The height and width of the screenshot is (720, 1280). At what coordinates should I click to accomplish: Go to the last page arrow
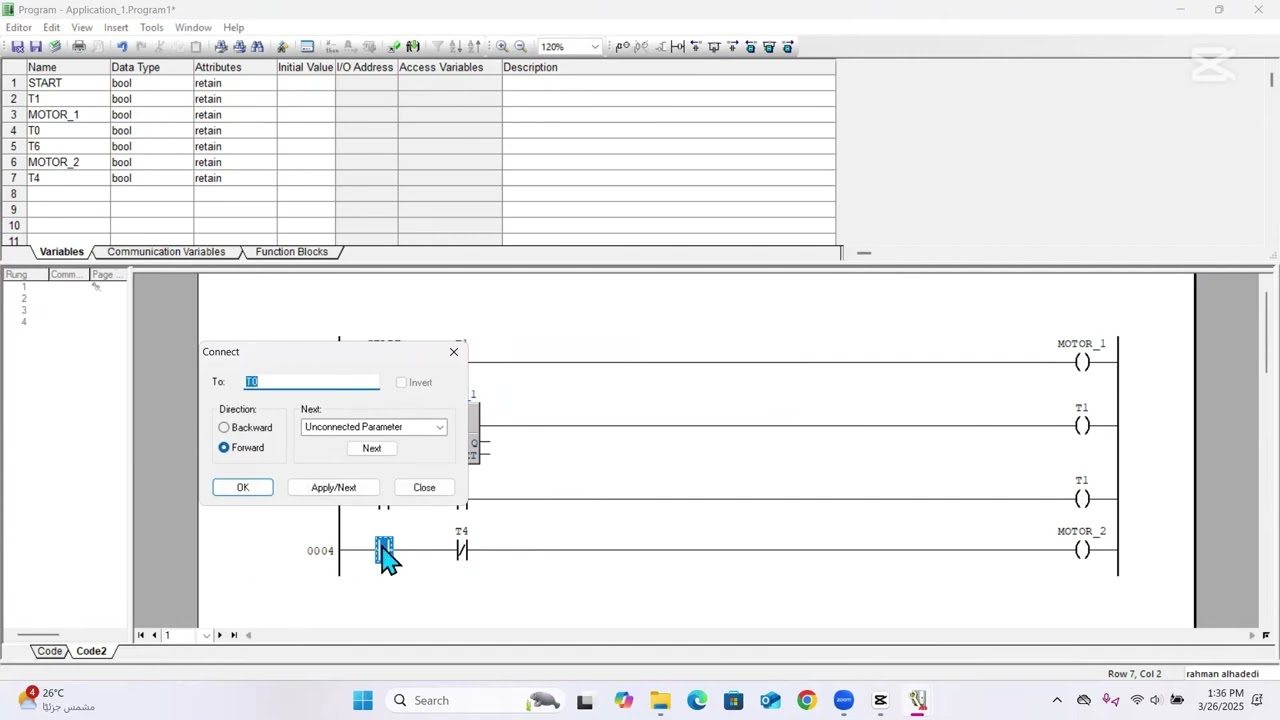234,635
